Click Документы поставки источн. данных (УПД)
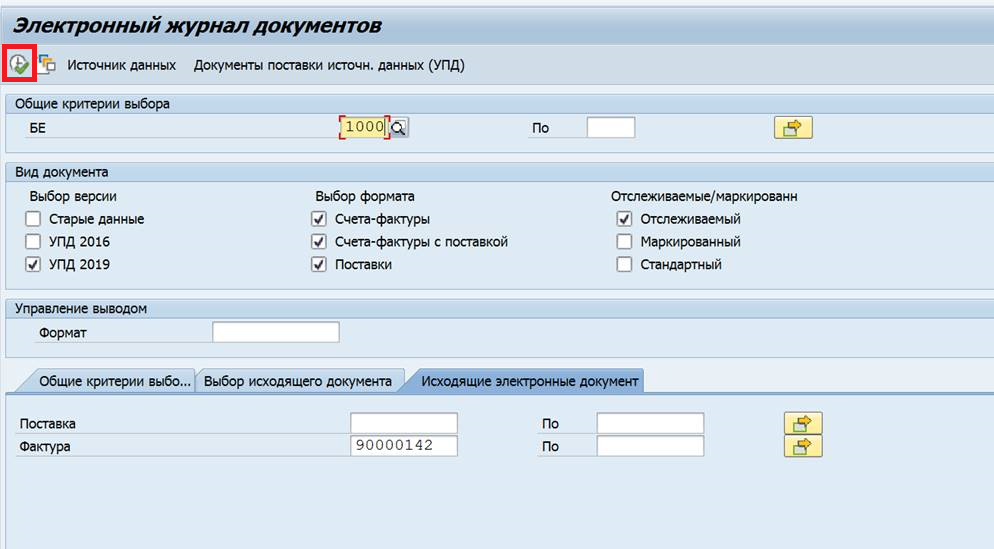The width and height of the screenshot is (994, 549). (x=329, y=65)
